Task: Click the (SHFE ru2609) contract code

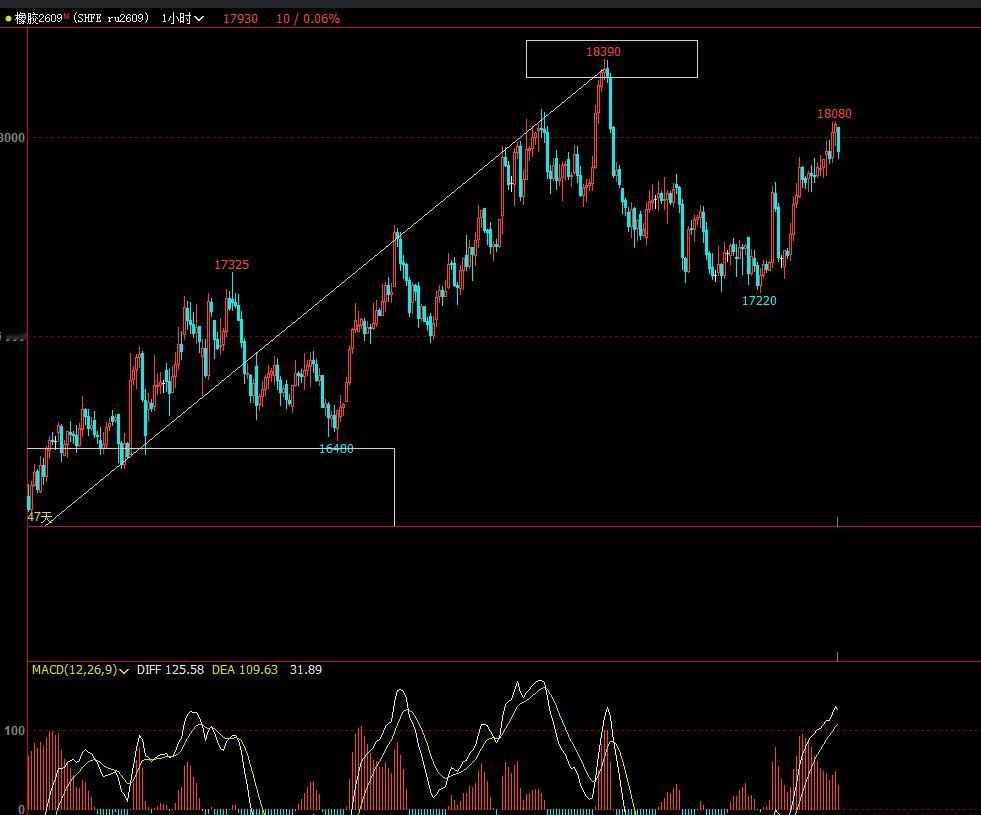Action: coord(111,18)
